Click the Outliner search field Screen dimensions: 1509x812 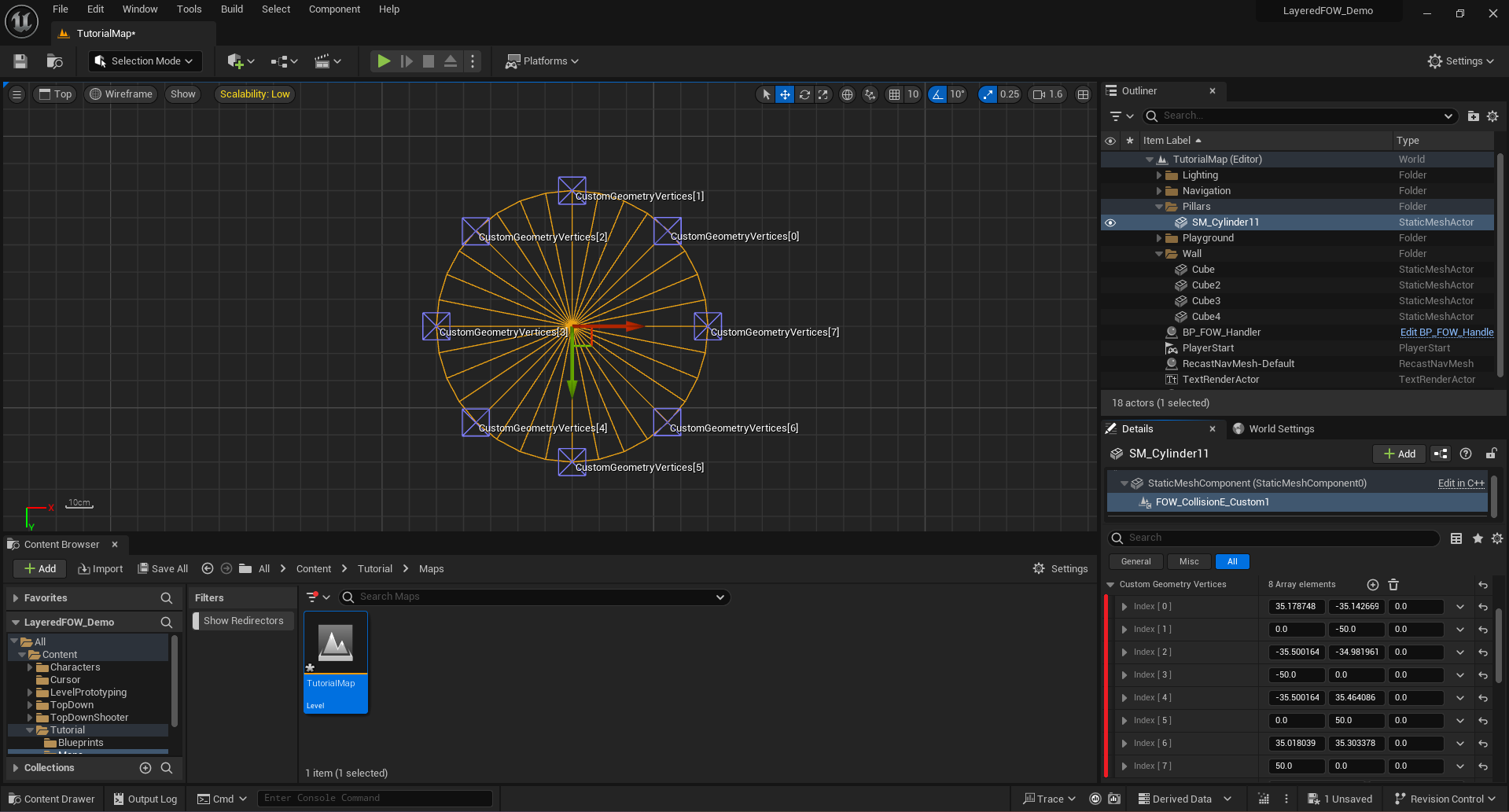1299,116
